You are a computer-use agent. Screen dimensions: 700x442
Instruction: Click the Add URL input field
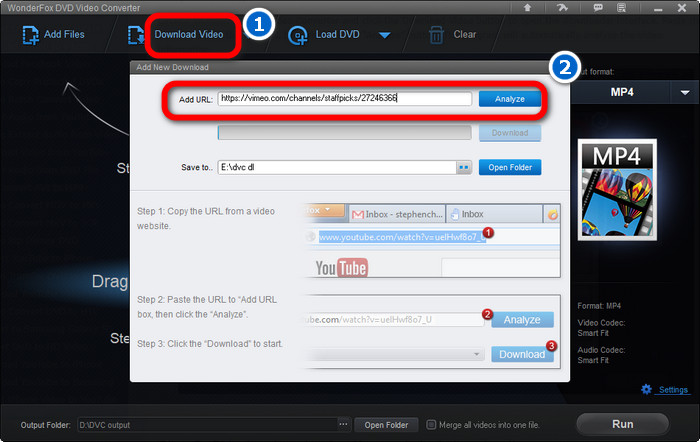pyautogui.click(x=344, y=99)
